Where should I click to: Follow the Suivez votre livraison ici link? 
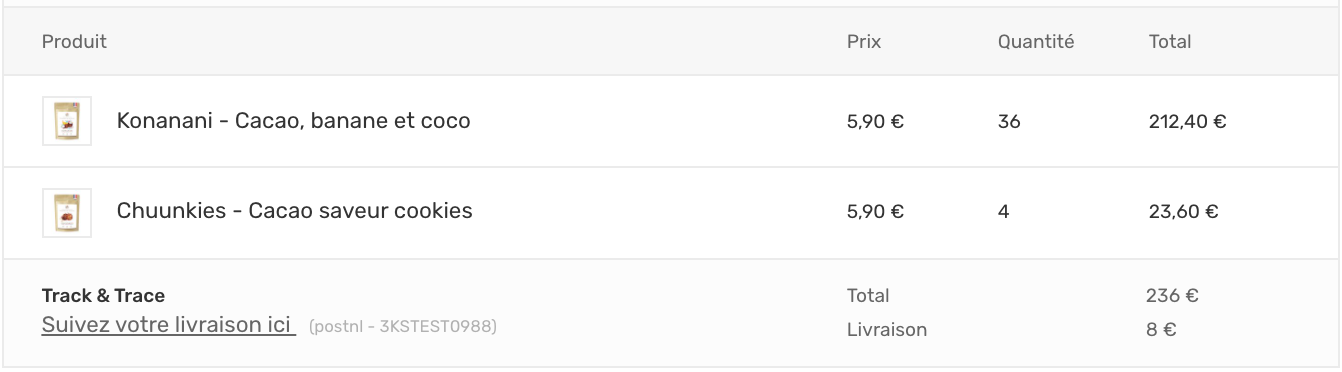click(x=169, y=325)
